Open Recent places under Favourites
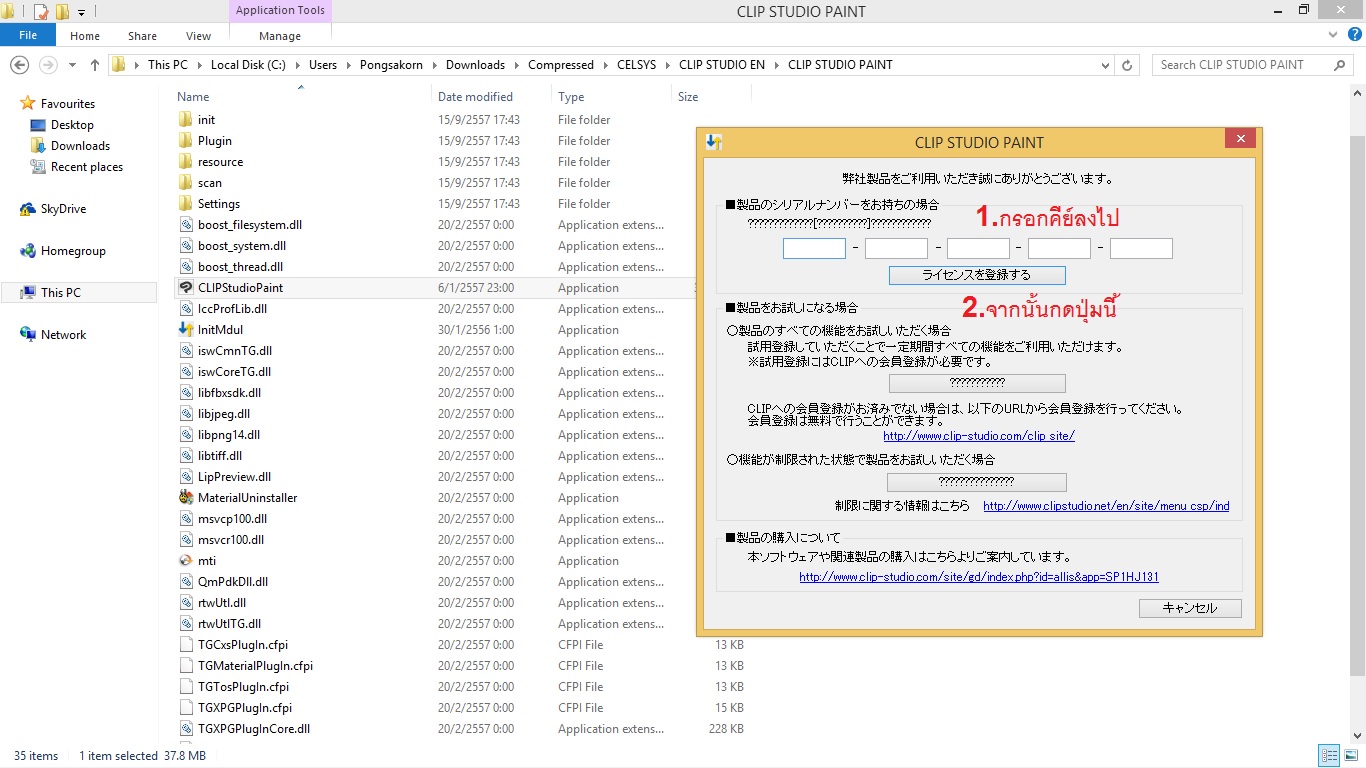The width and height of the screenshot is (1366, 768). (77, 167)
